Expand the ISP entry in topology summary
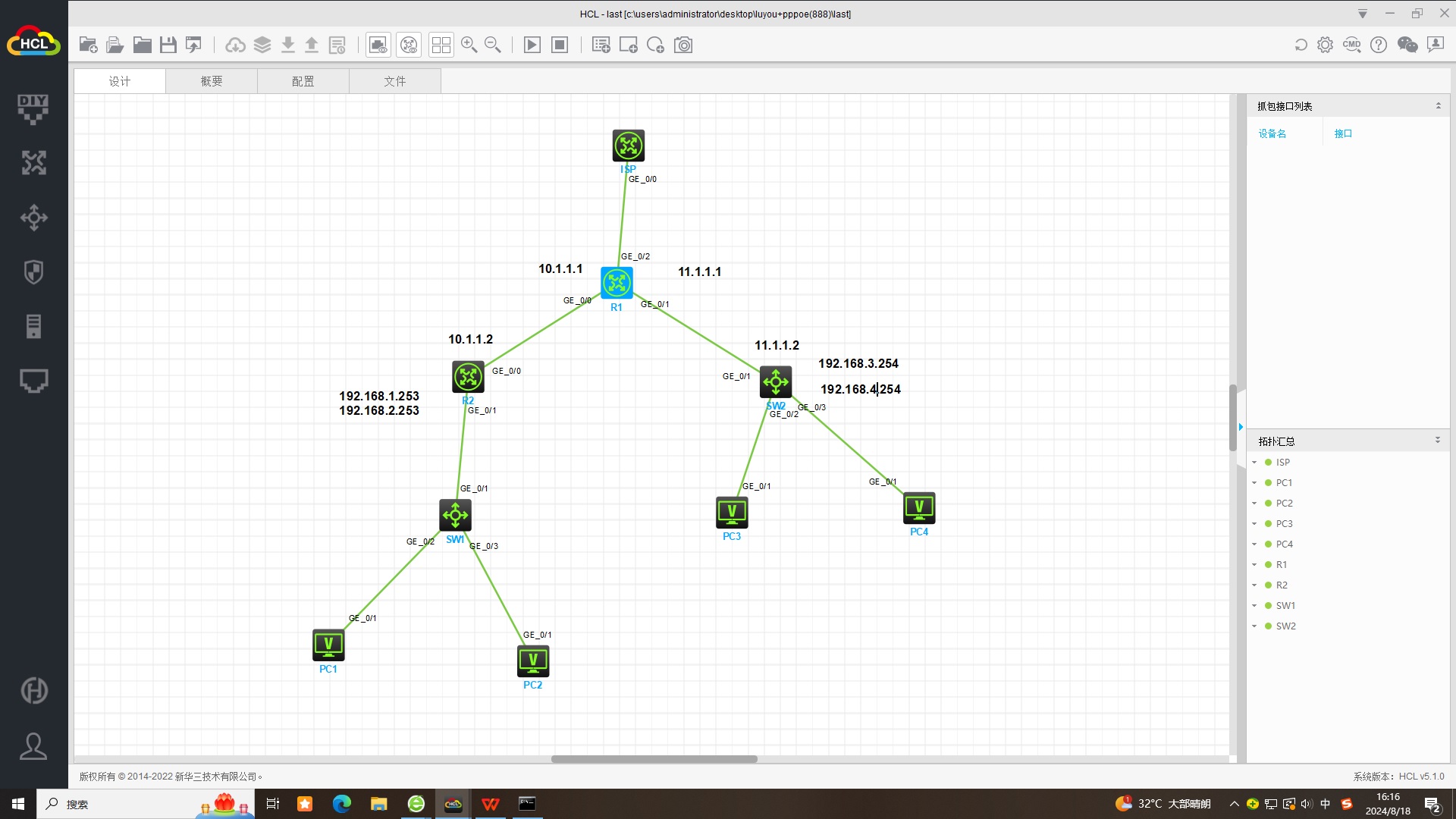Viewport: 1456px width, 819px height. tap(1254, 463)
